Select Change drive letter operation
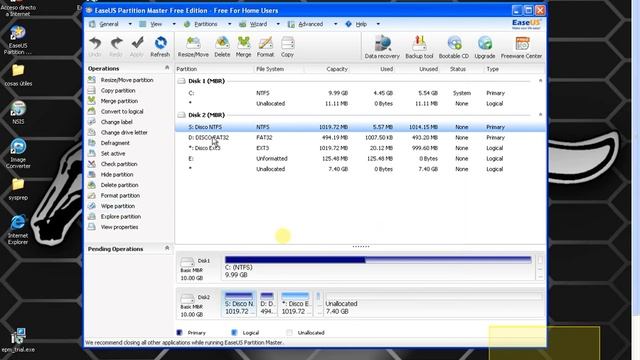640x360 pixels. pyautogui.click(x=124, y=133)
